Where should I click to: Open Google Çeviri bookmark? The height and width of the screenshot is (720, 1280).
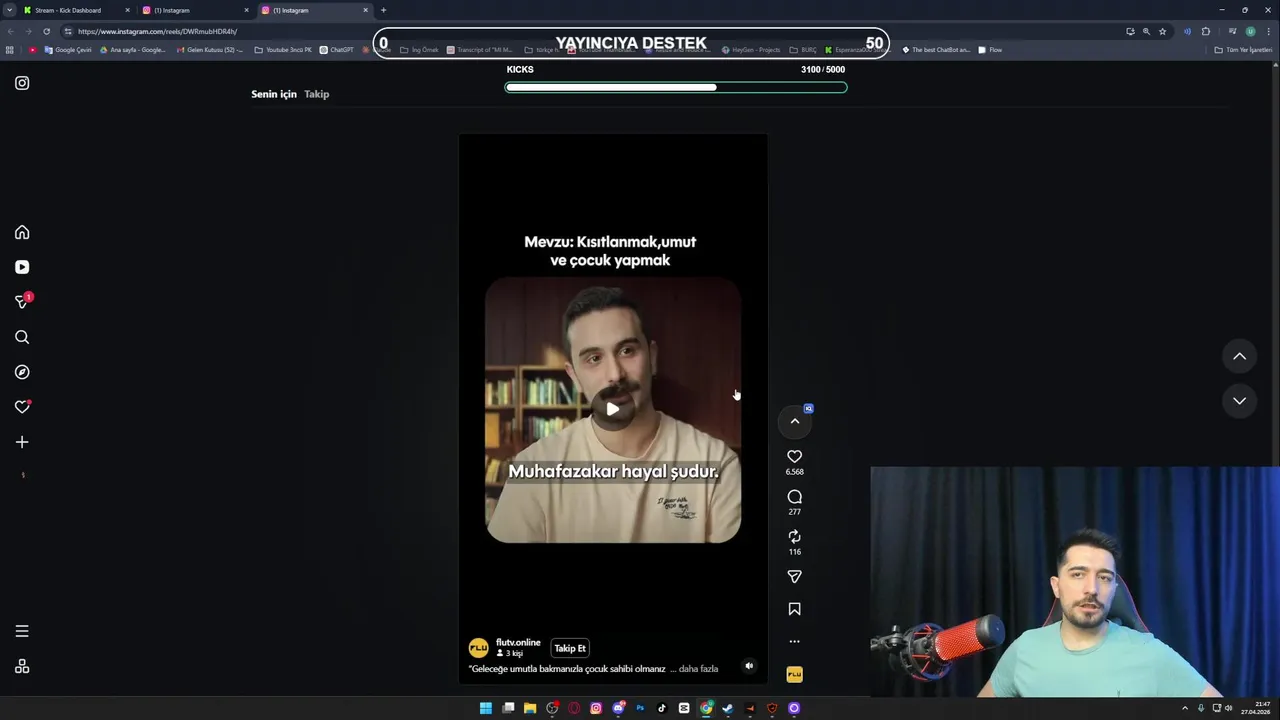click(x=67, y=50)
